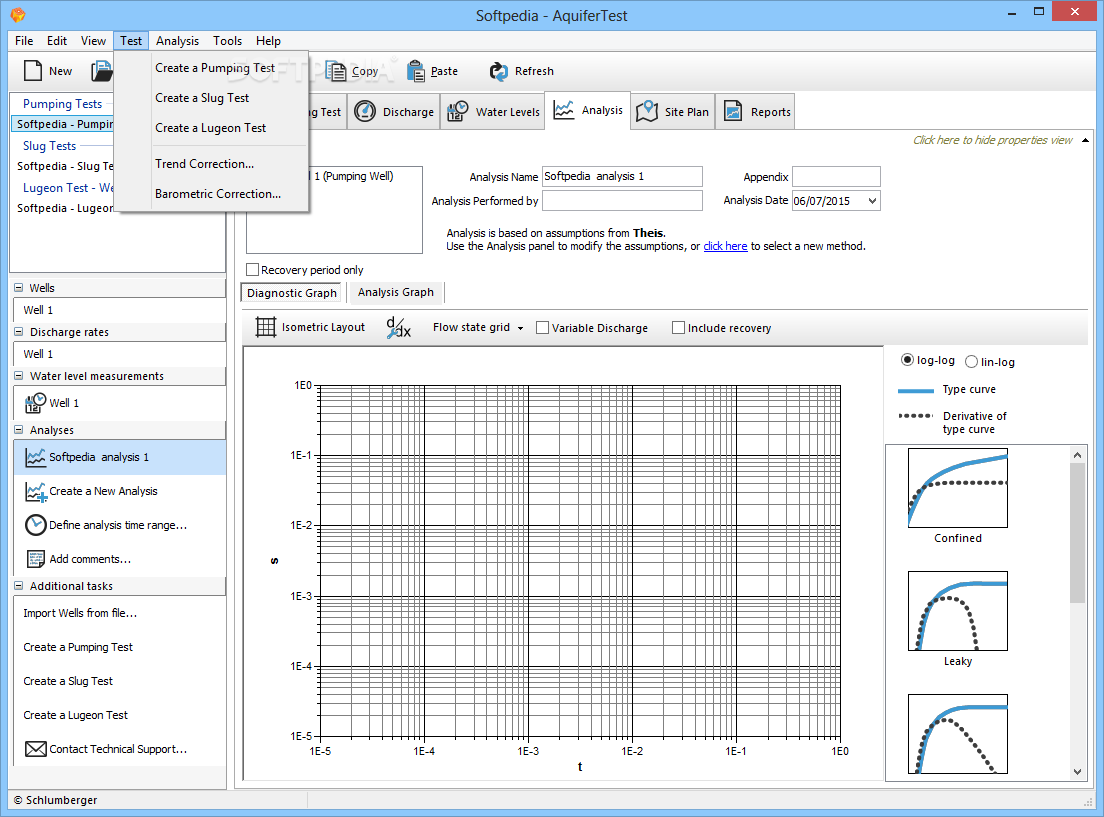Select the Leaky type curve thumbnail
Viewport: 1104px width, 817px height.
point(958,611)
